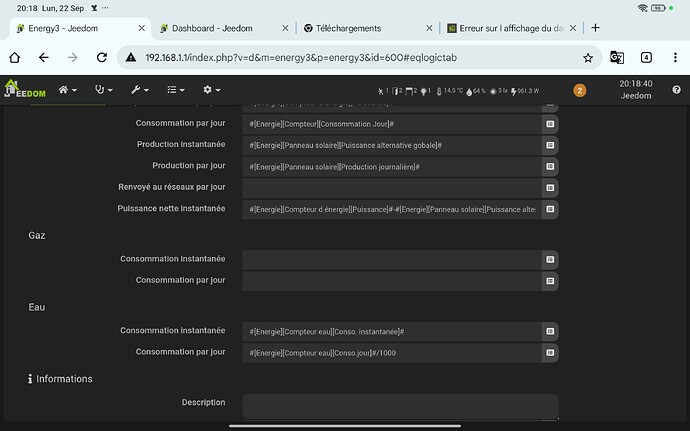Click the Gaz Consommation par jour field

[392, 281]
